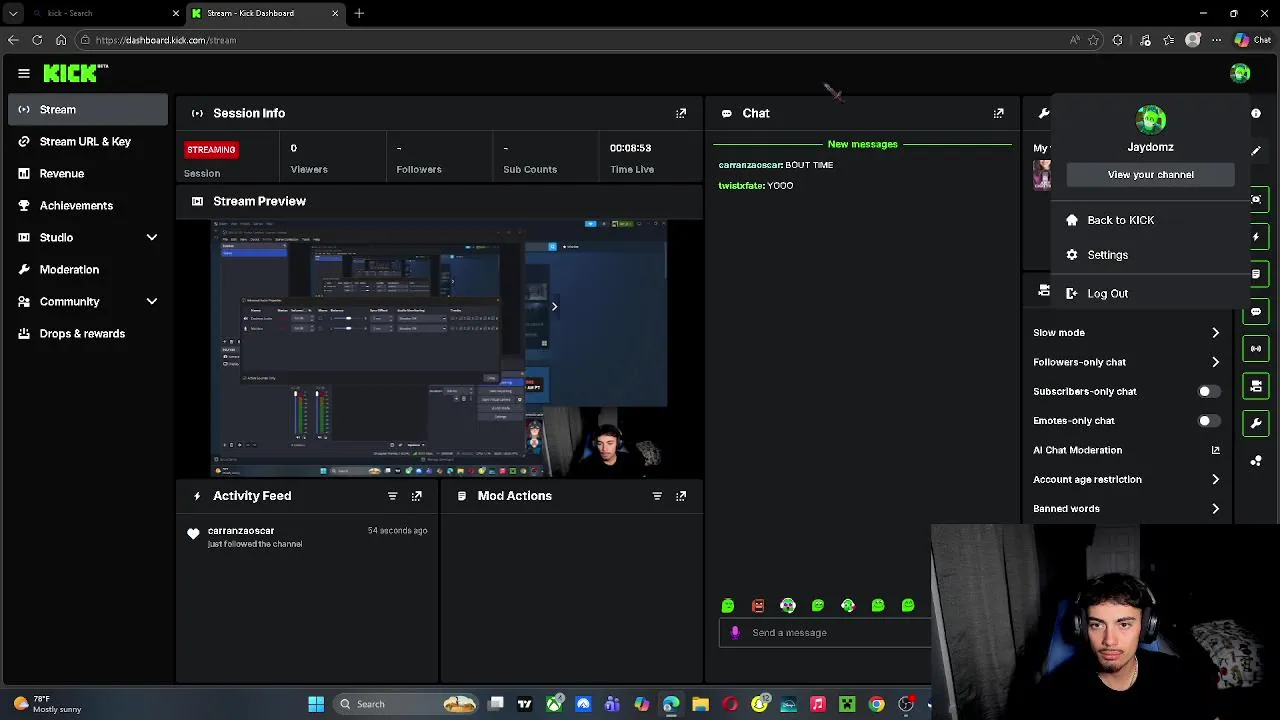Click the Windows taskbar Search box
The width and height of the screenshot is (1280, 720).
(x=406, y=704)
